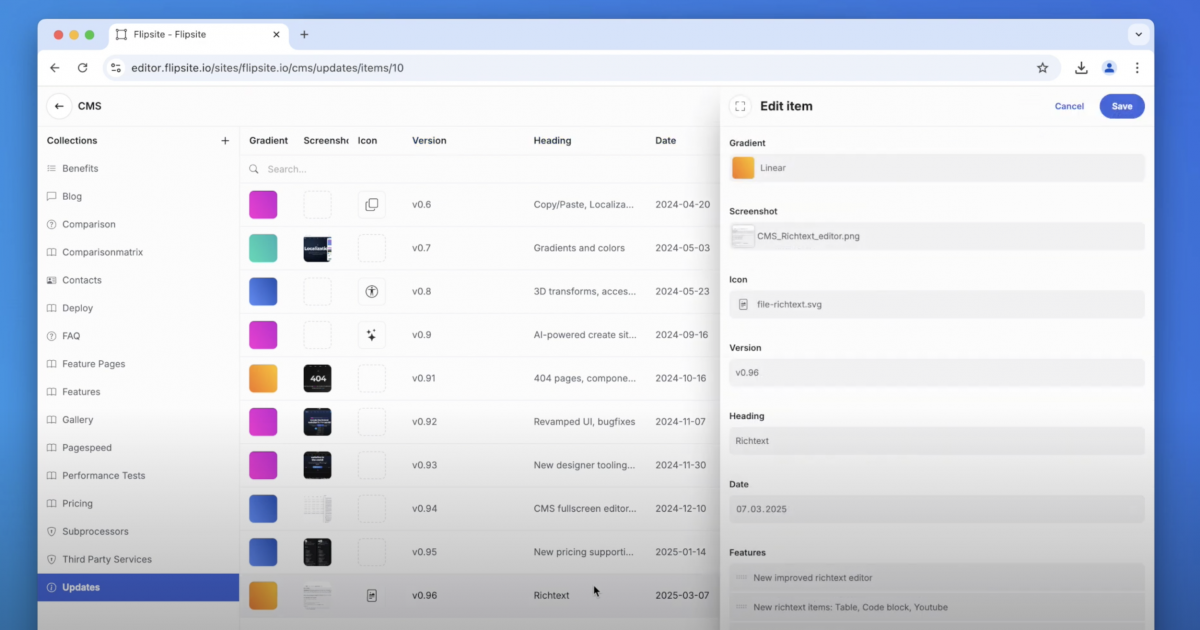Click the Date field 07.03.2025
The image size is (1200, 630).
937,509
